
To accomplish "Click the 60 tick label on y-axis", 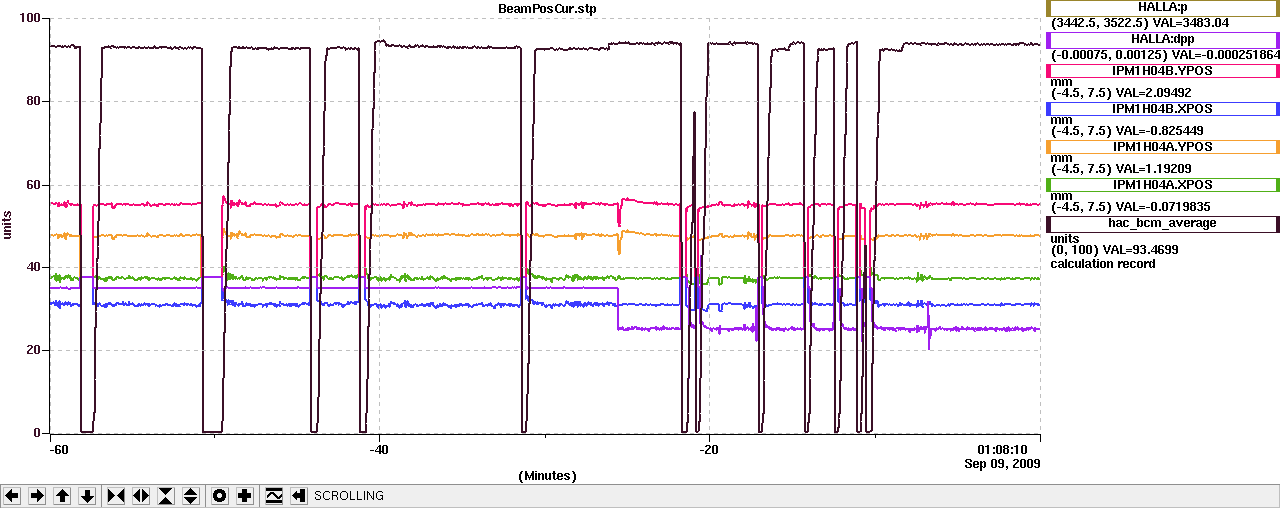I will [34, 184].
